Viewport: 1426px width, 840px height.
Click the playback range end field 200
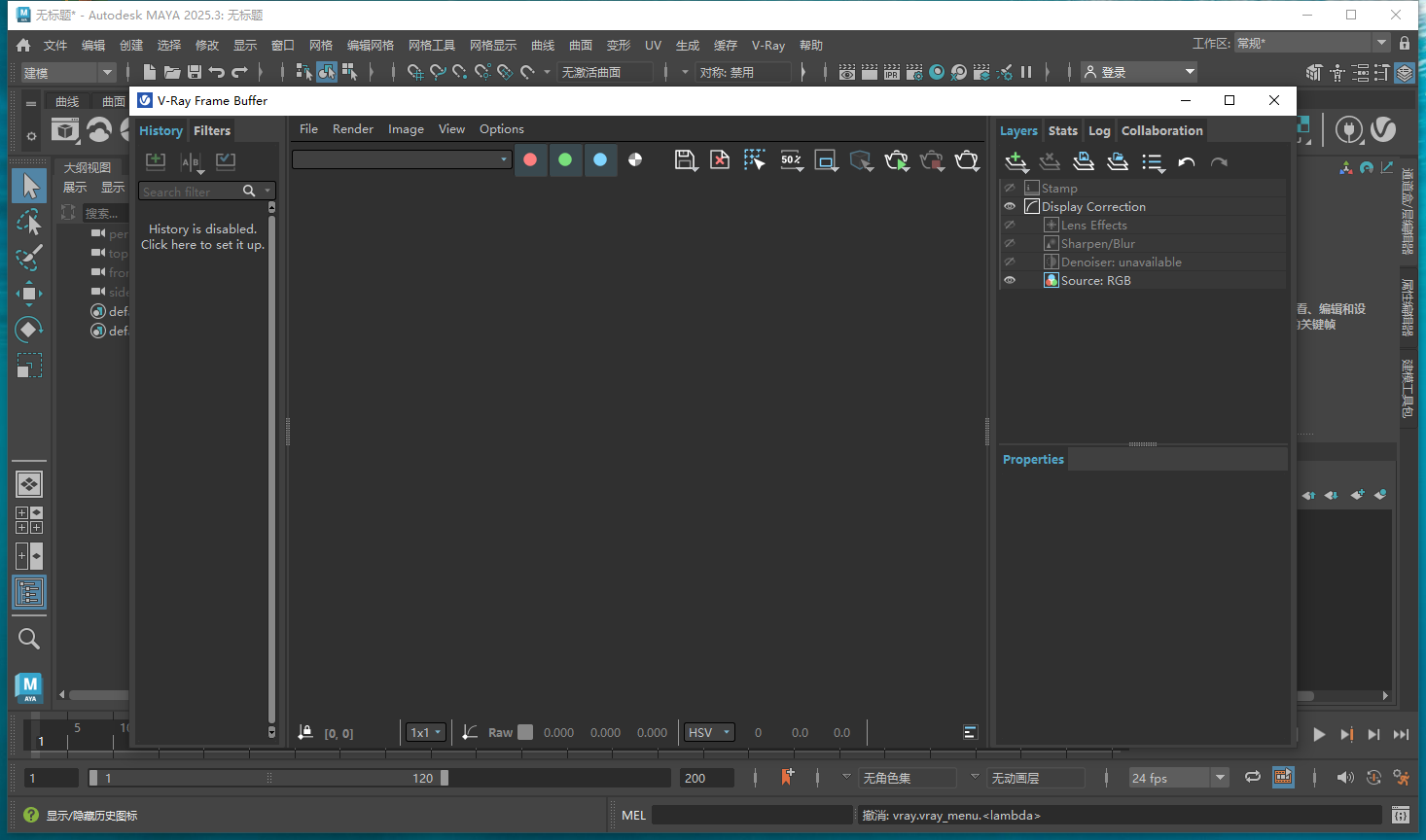pos(707,778)
